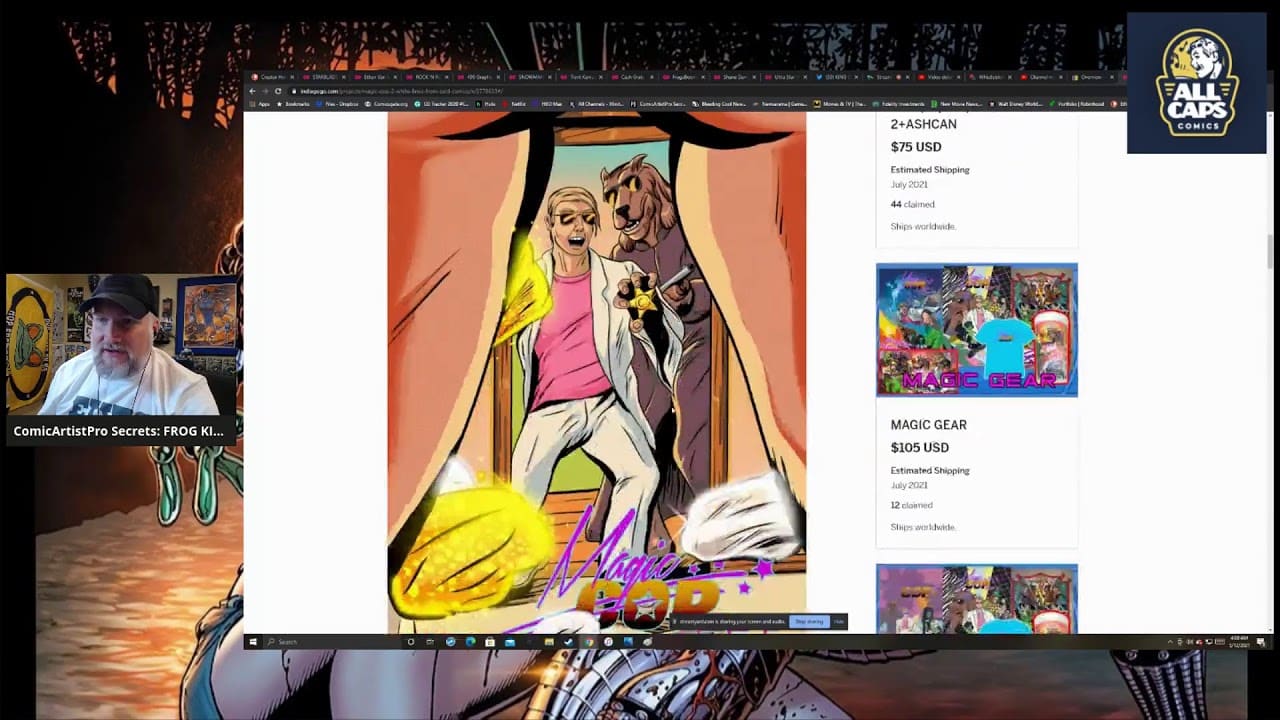Image resolution: width=1280 pixels, height=720 pixels.
Task: Open Task View on the taskbar
Action: (x=430, y=642)
